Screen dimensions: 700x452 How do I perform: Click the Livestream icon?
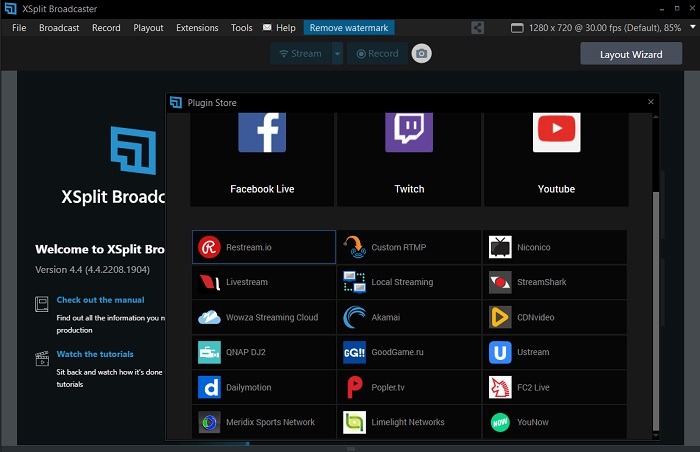click(209, 282)
